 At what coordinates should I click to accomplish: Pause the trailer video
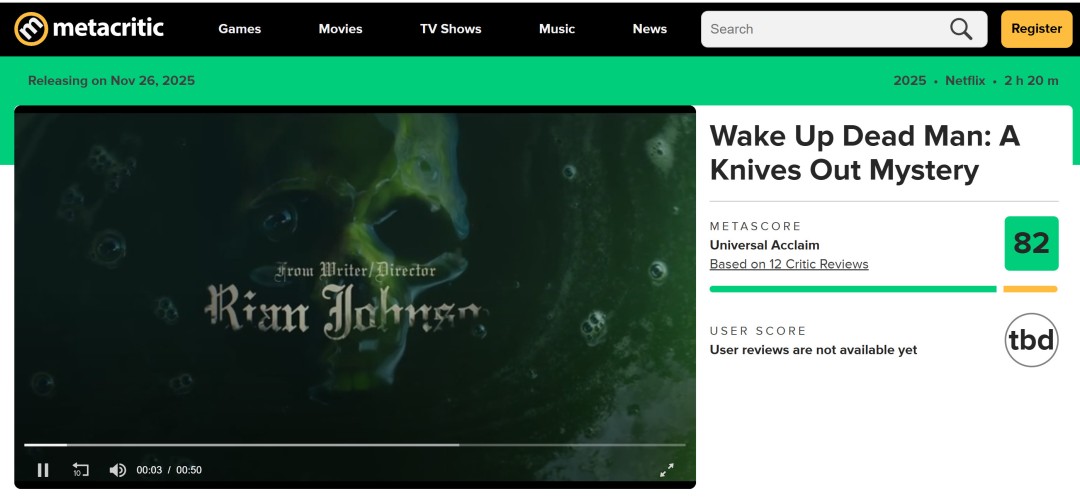coord(43,470)
